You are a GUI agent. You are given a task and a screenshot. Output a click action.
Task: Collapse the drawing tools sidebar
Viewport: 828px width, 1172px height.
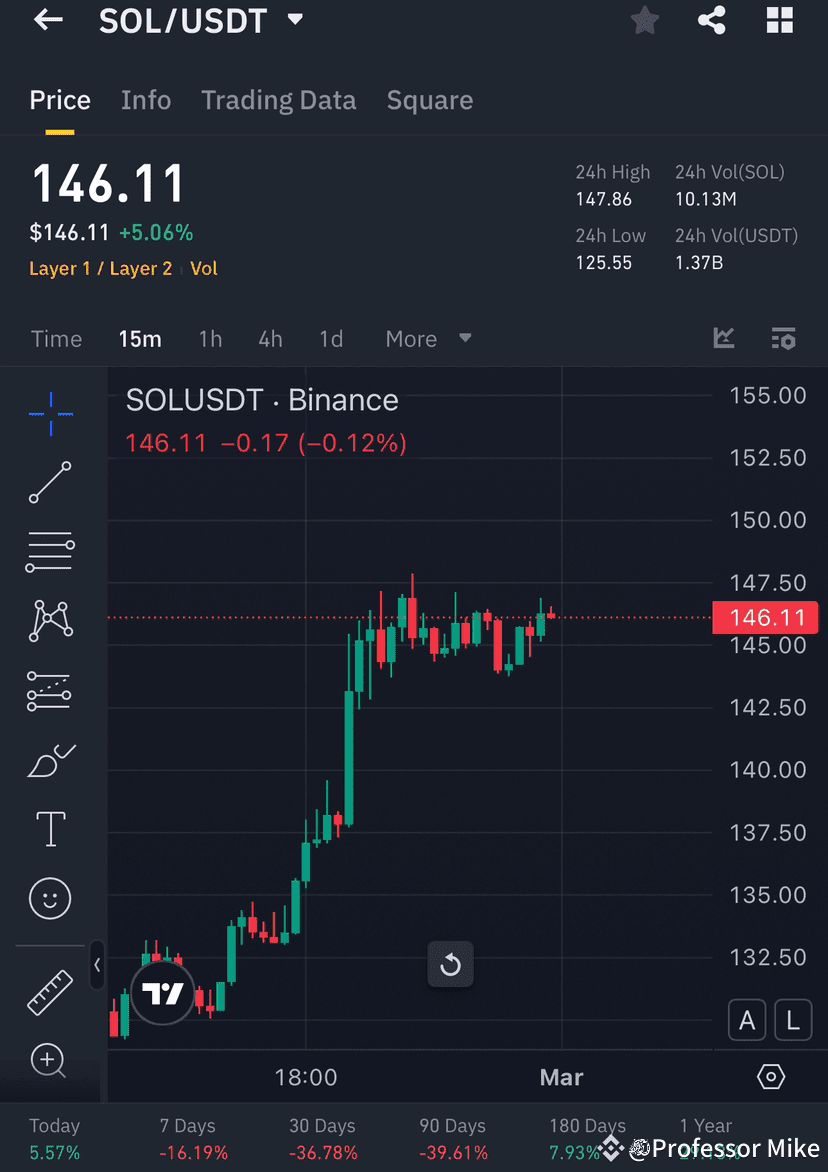(97, 965)
